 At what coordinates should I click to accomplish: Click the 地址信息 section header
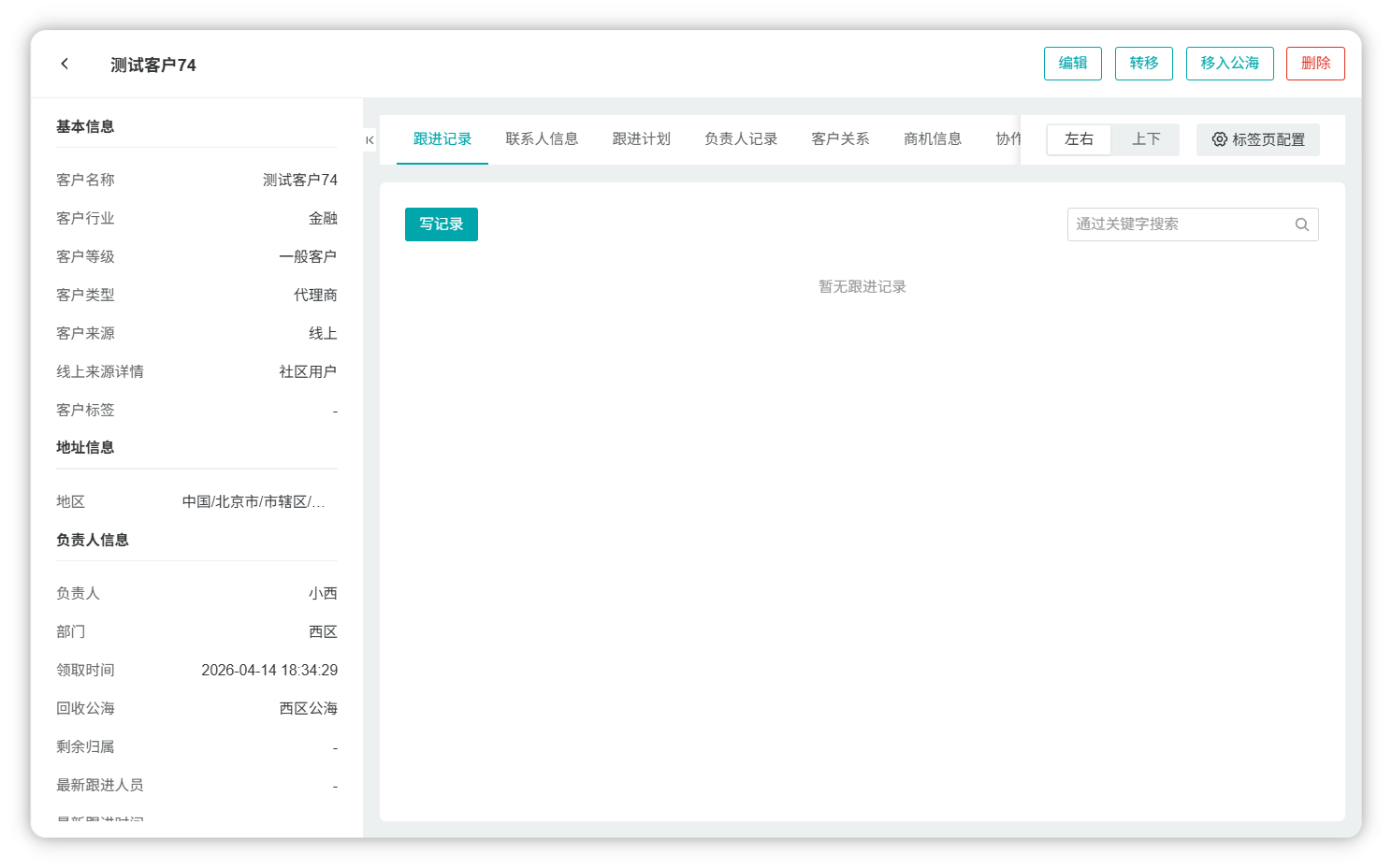pos(85,448)
